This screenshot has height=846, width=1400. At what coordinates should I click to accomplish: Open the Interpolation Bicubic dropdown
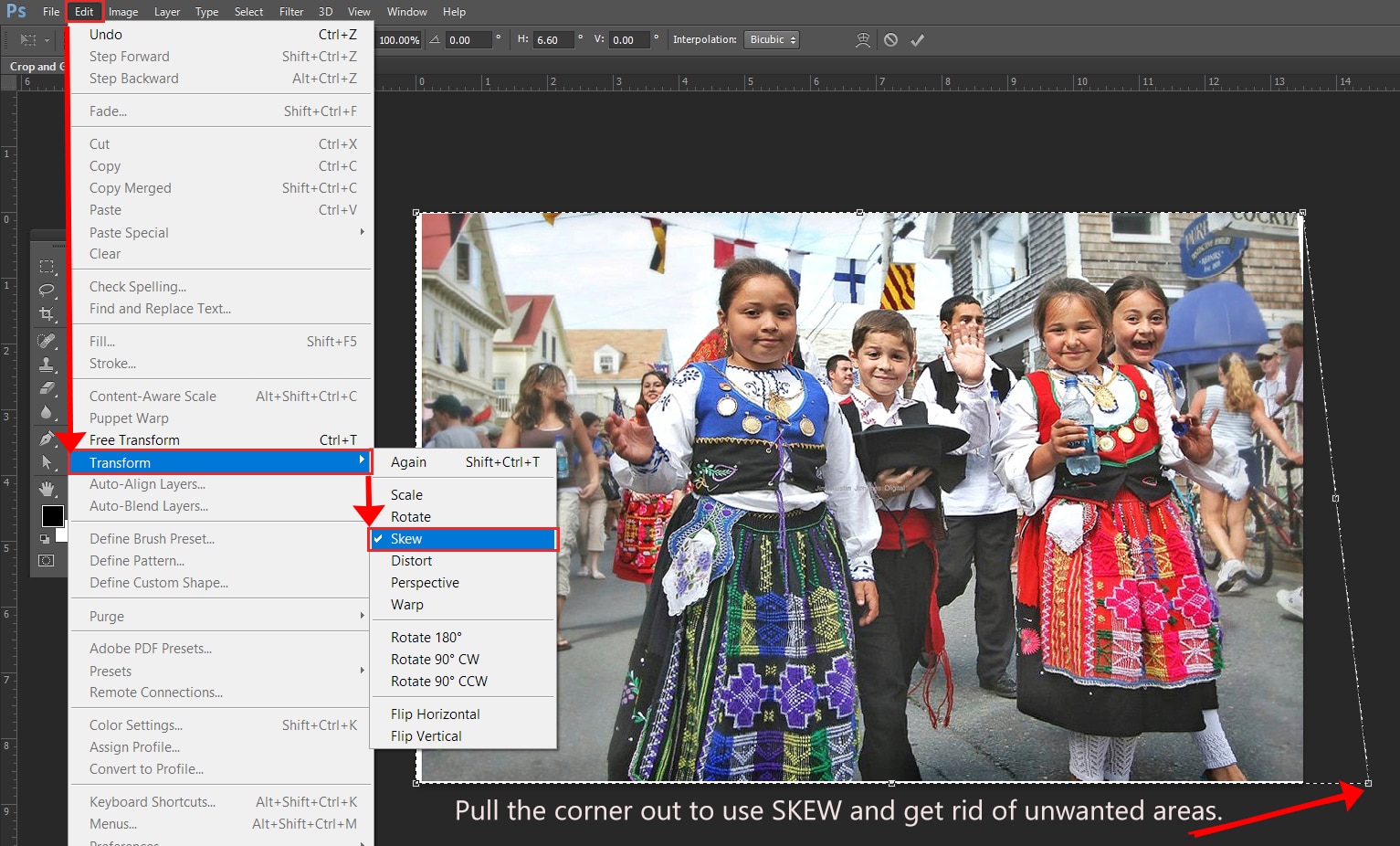[773, 40]
